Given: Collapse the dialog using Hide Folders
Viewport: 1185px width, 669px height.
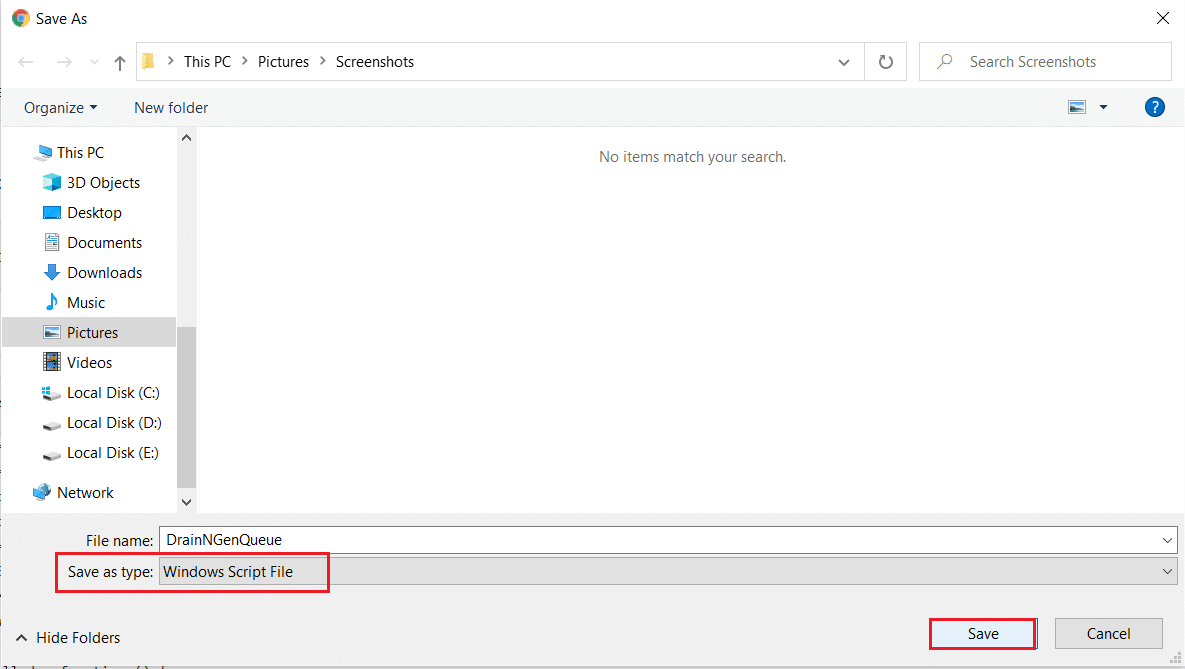Looking at the screenshot, I should coord(68,637).
